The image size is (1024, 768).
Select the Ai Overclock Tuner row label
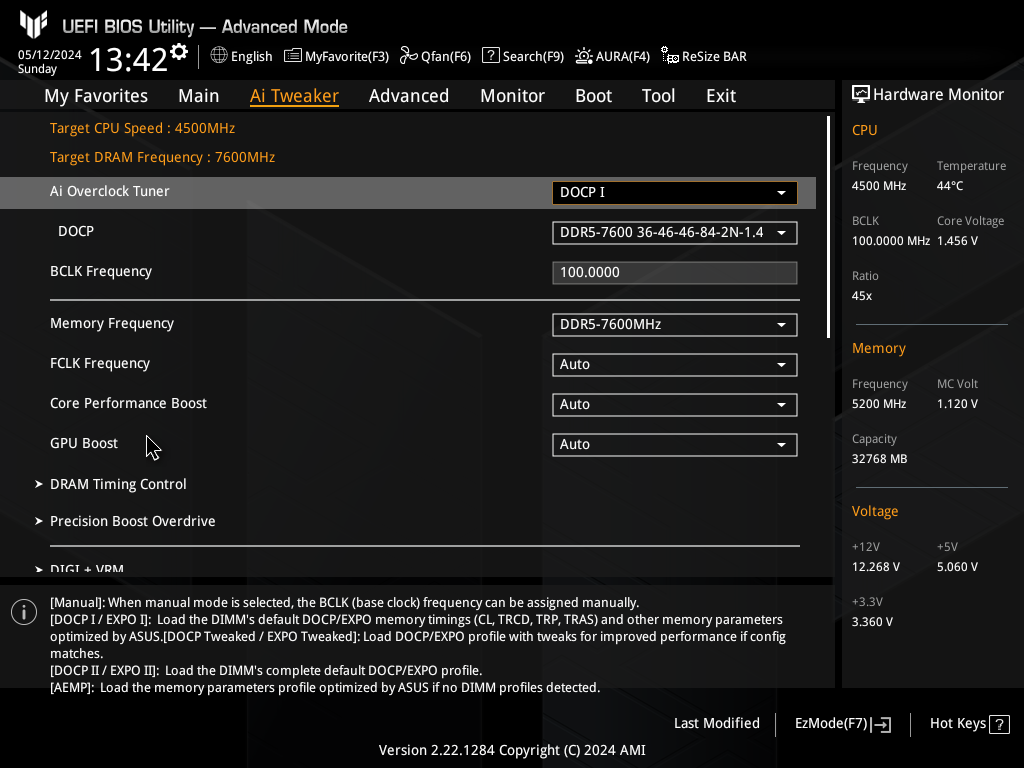tap(110, 191)
